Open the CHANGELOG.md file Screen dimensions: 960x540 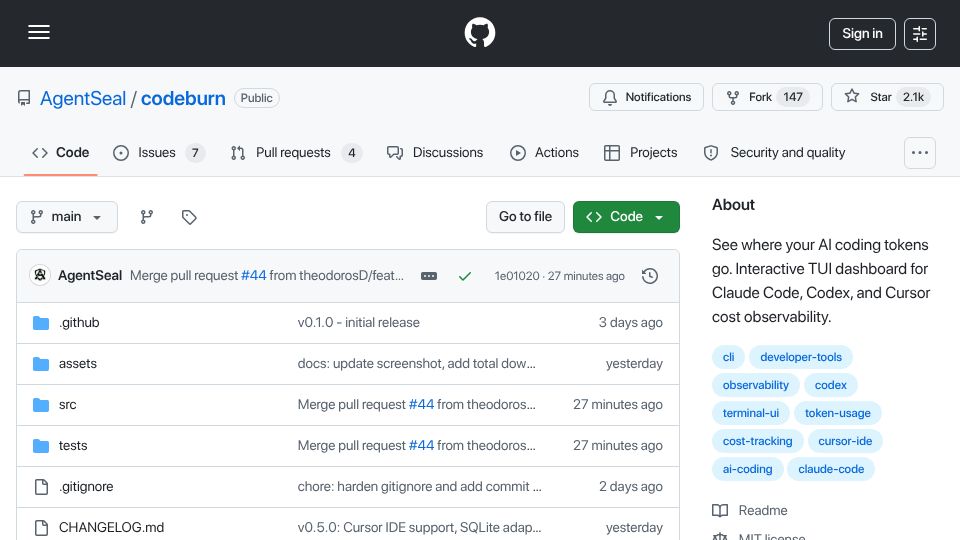point(111,528)
